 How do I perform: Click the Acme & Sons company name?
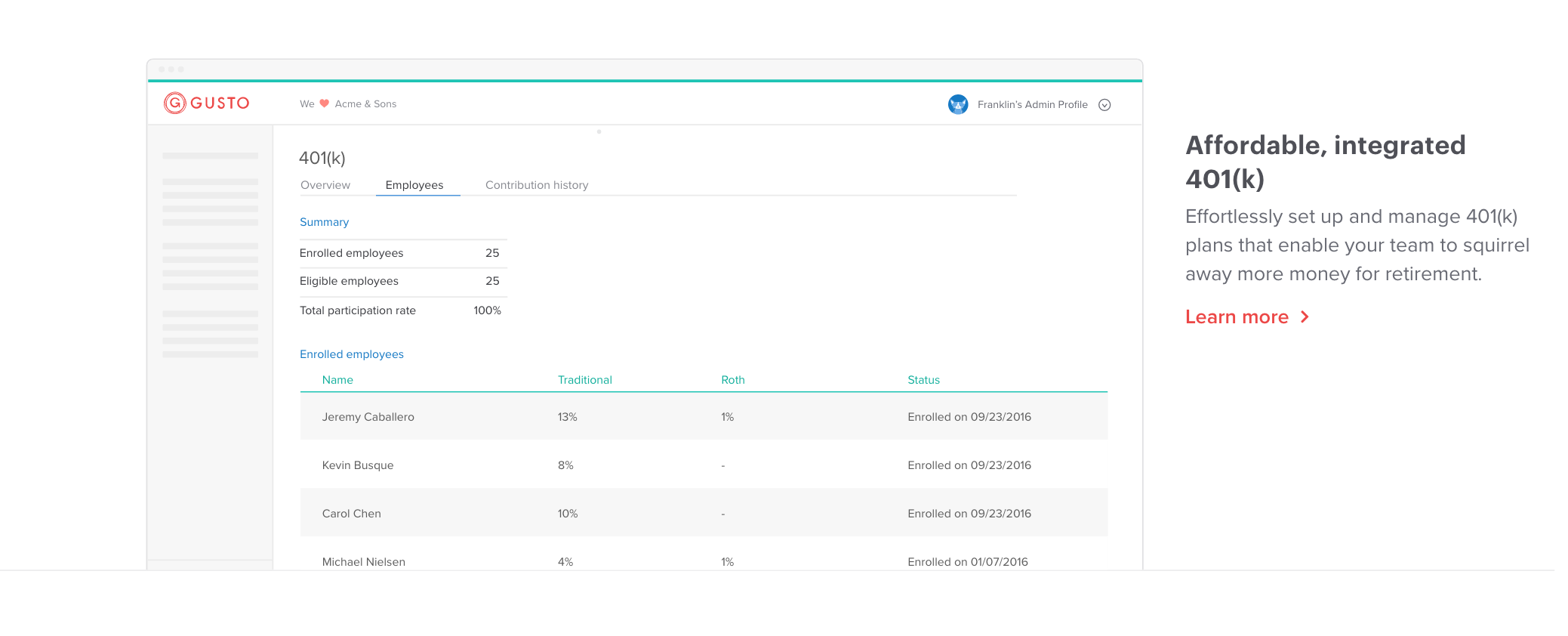click(365, 104)
